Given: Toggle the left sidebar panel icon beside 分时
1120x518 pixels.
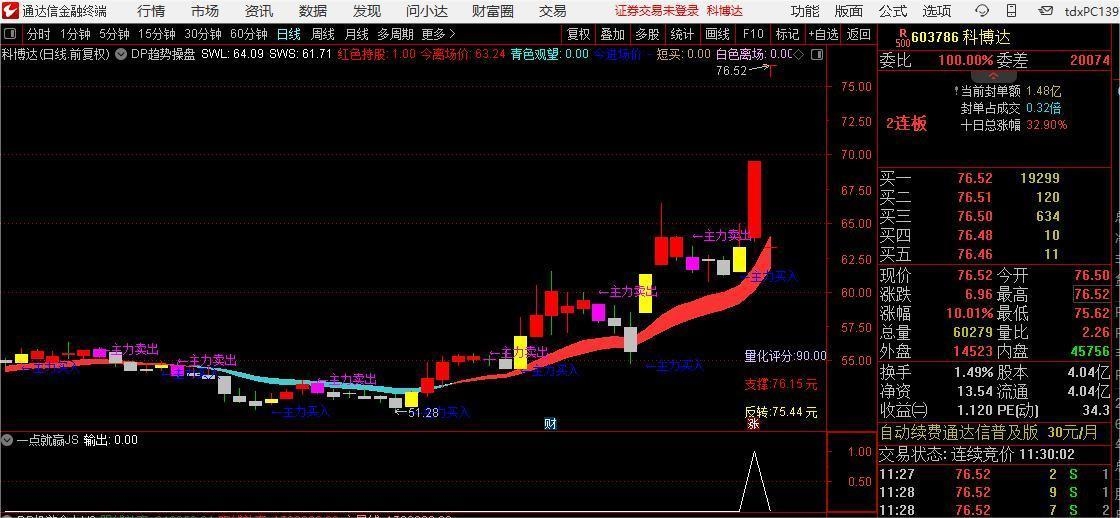Looking at the screenshot, I should [x=10, y=34].
